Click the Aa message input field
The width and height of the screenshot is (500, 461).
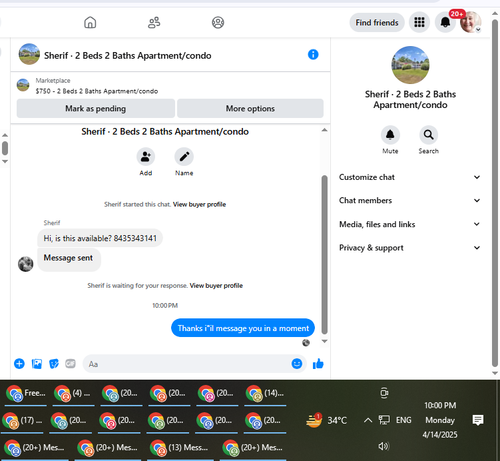tap(188, 364)
